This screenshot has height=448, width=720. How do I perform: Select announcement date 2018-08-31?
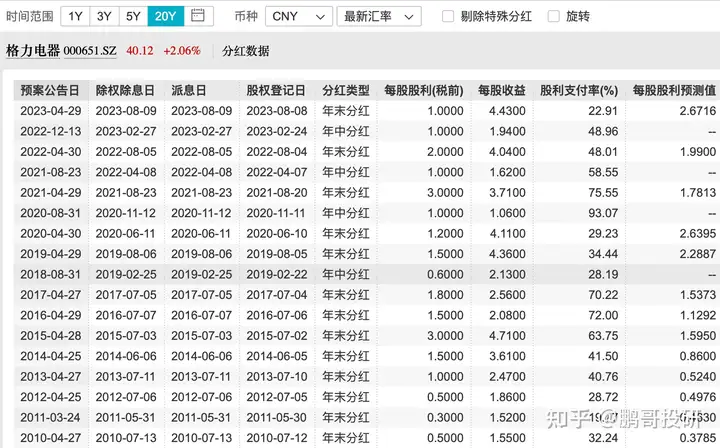[51, 274]
